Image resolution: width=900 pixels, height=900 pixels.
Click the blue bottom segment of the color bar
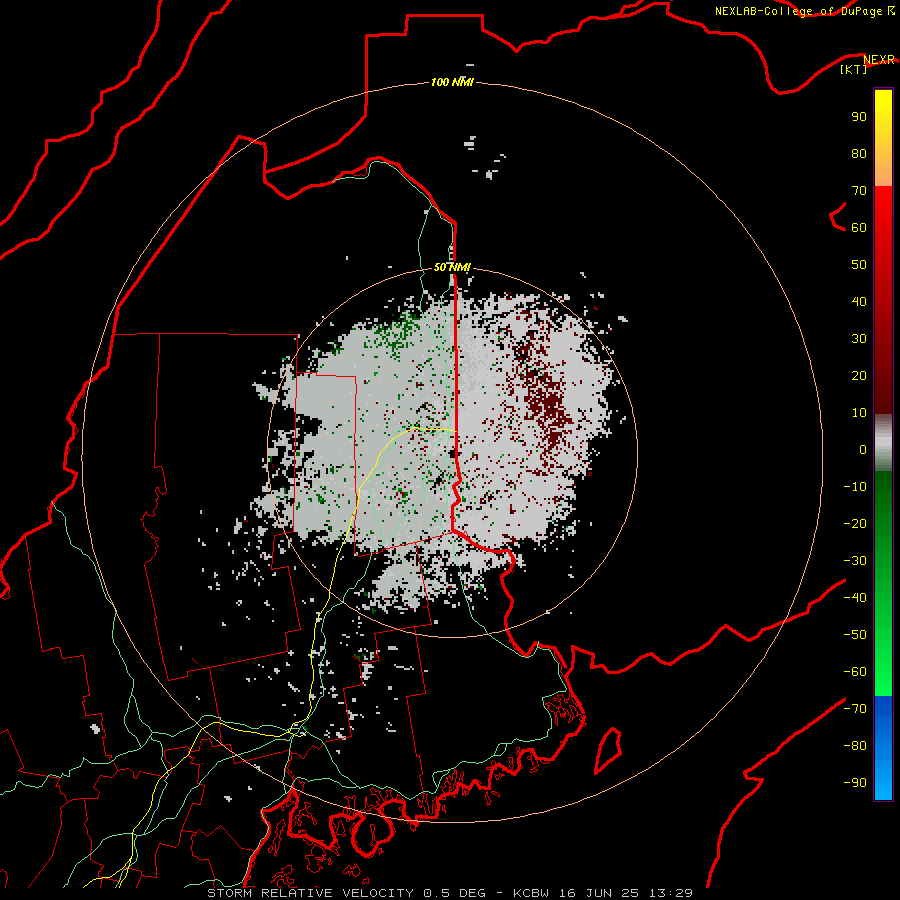883,748
